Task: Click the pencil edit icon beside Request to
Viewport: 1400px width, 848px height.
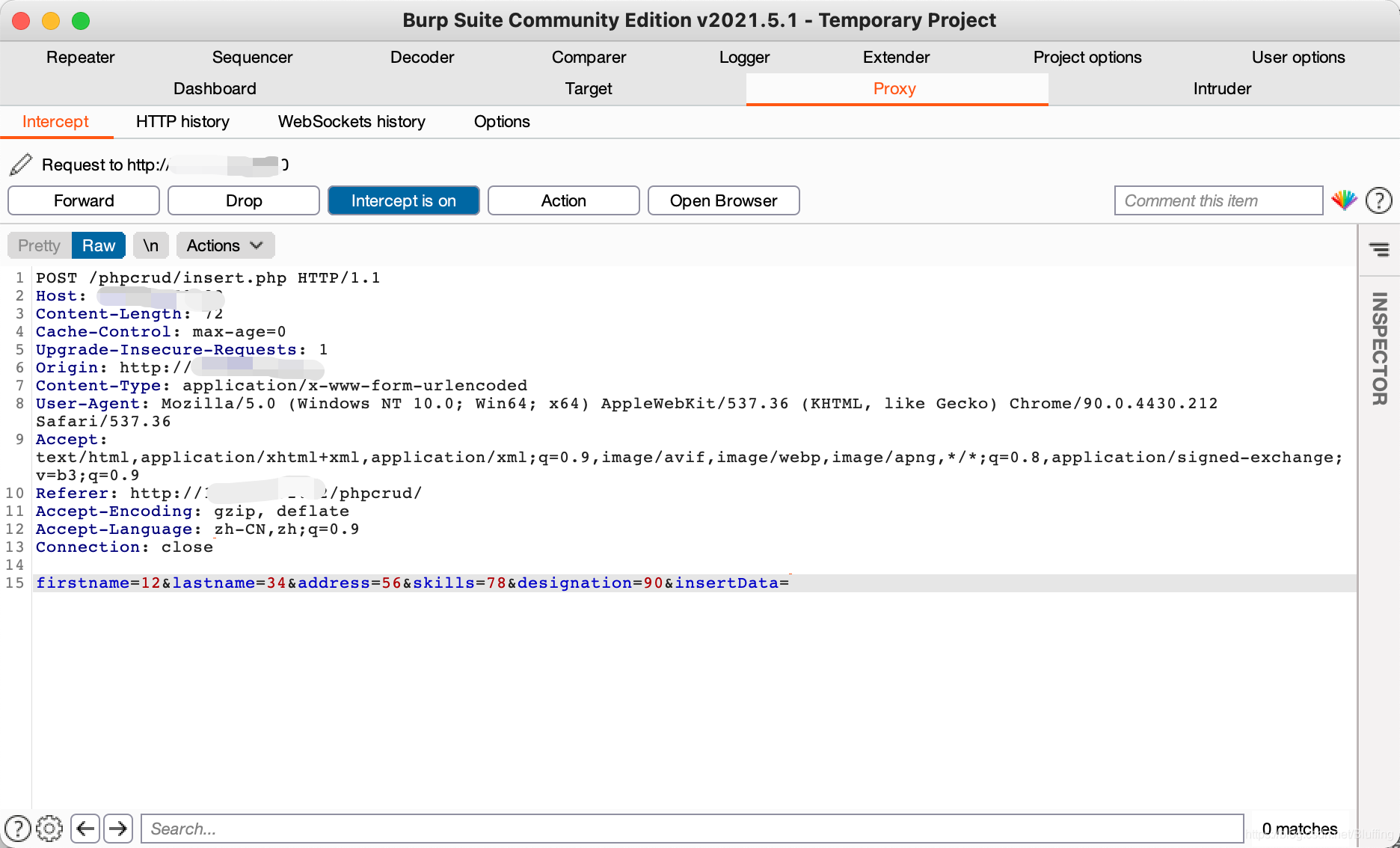Action: tap(21, 165)
